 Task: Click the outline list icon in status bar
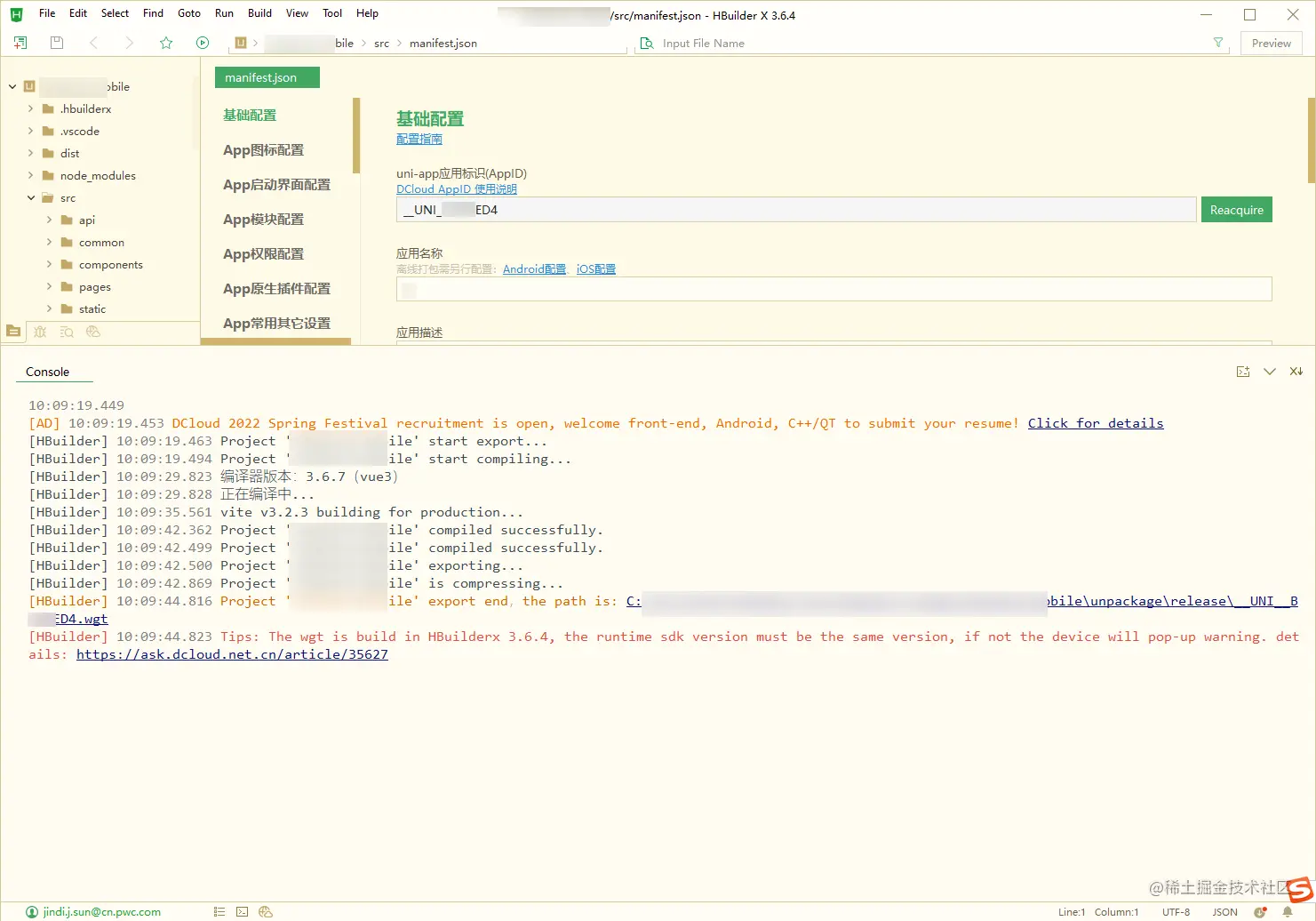click(x=219, y=912)
